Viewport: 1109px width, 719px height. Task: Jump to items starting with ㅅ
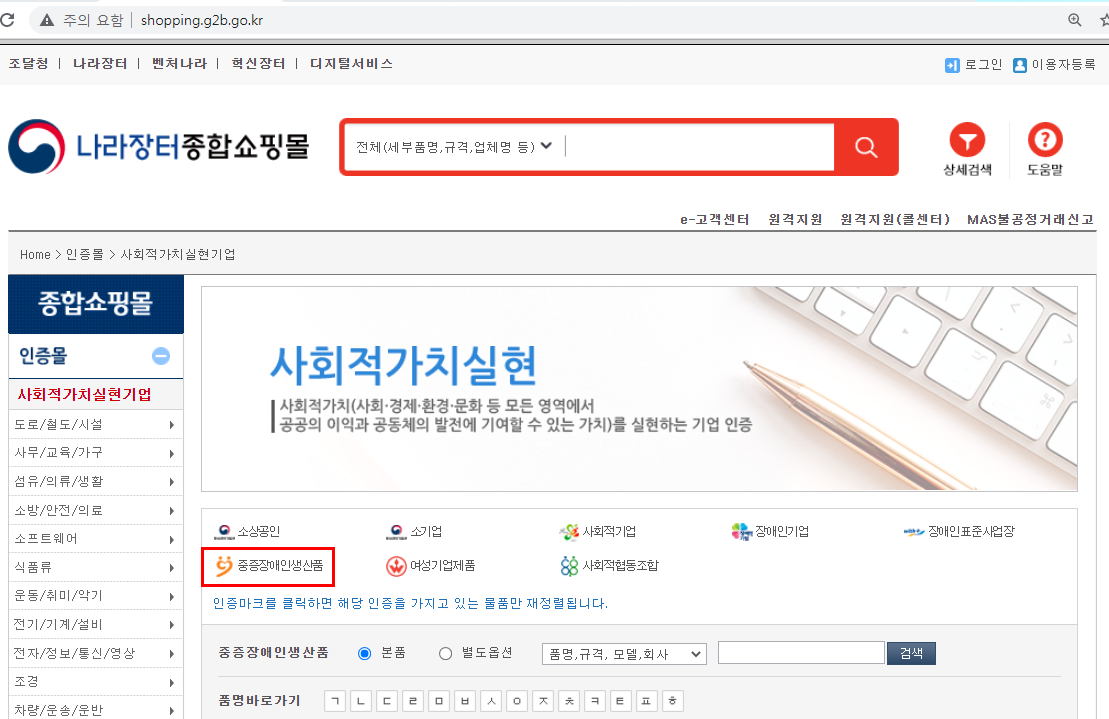491,701
